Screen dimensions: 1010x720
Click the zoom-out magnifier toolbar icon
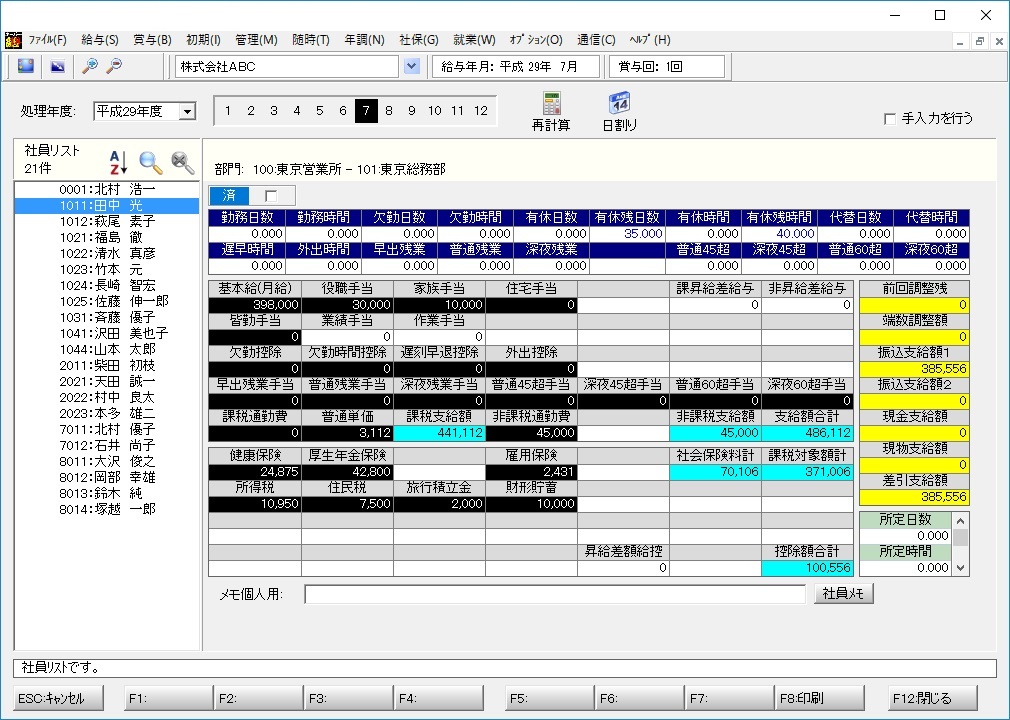(x=114, y=66)
